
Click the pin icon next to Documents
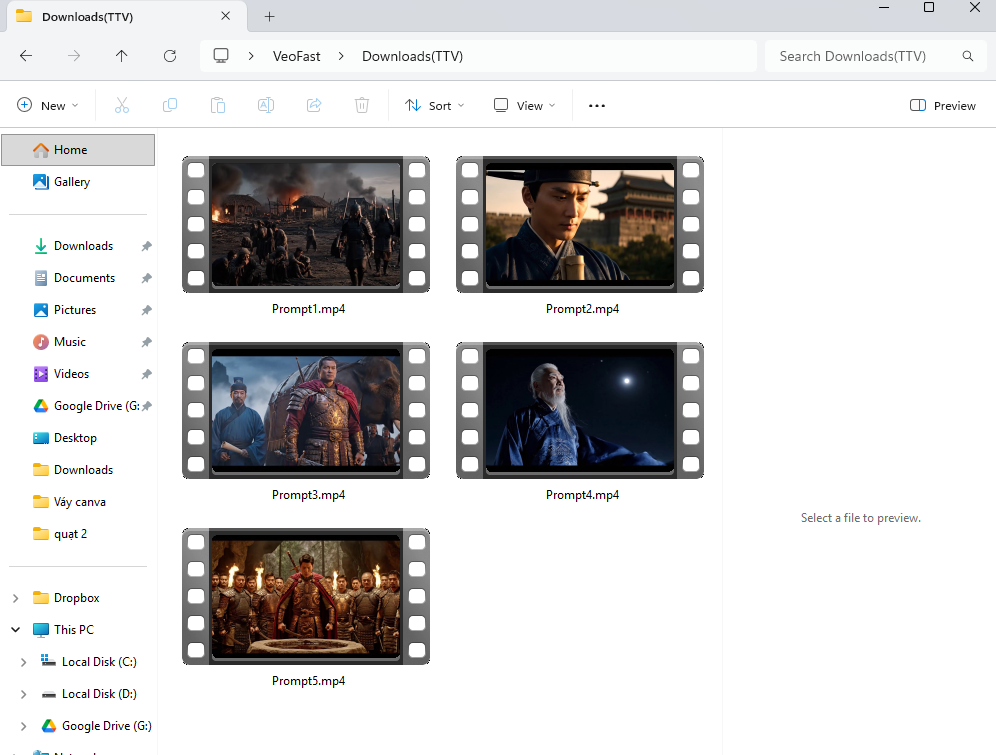(x=147, y=278)
